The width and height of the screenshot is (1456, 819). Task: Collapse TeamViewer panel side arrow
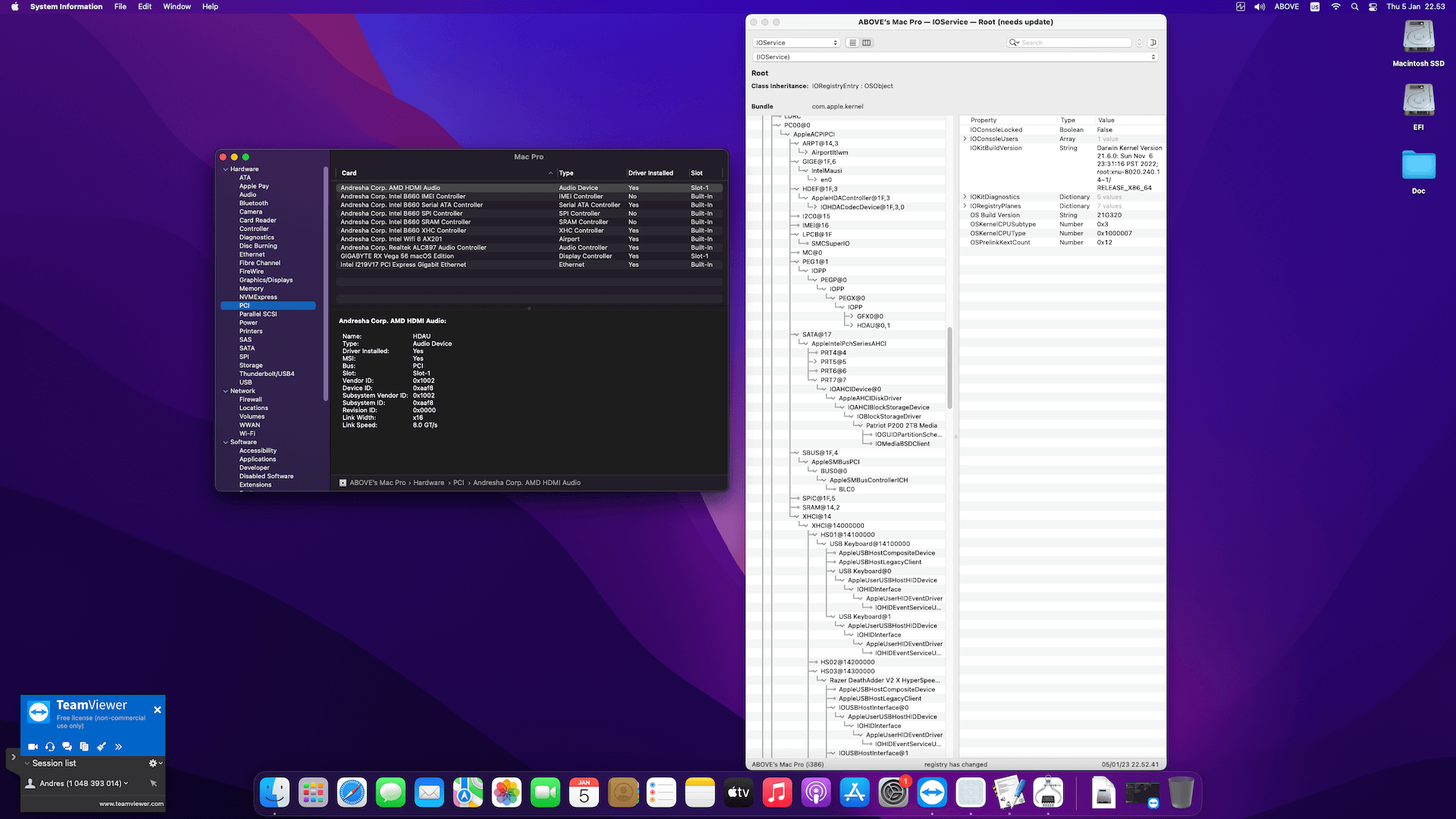click(x=13, y=757)
